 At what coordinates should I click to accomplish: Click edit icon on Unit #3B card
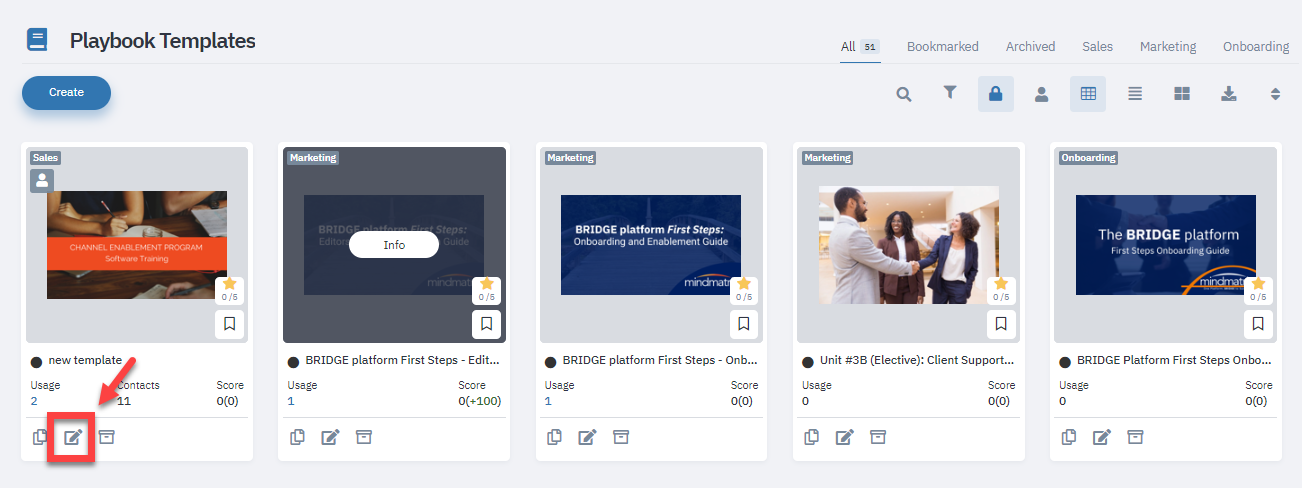click(x=845, y=437)
